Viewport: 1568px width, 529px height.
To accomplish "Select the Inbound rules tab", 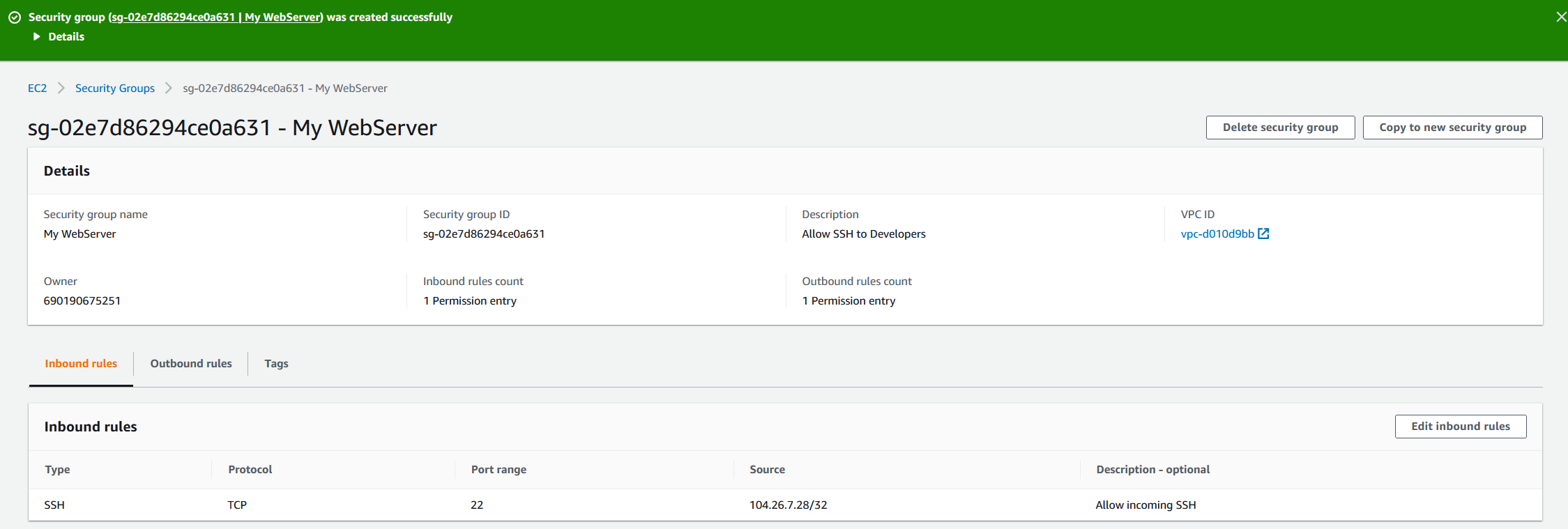I will [x=81, y=364].
